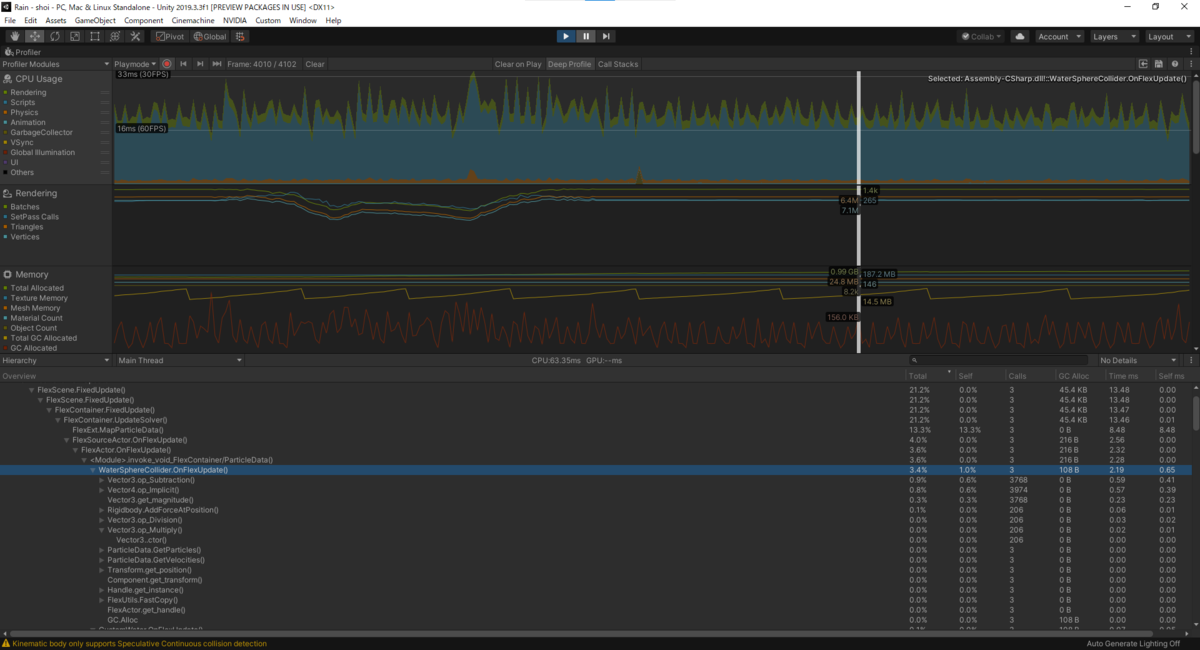
Task: Open Layers dropdown
Action: (1113, 36)
